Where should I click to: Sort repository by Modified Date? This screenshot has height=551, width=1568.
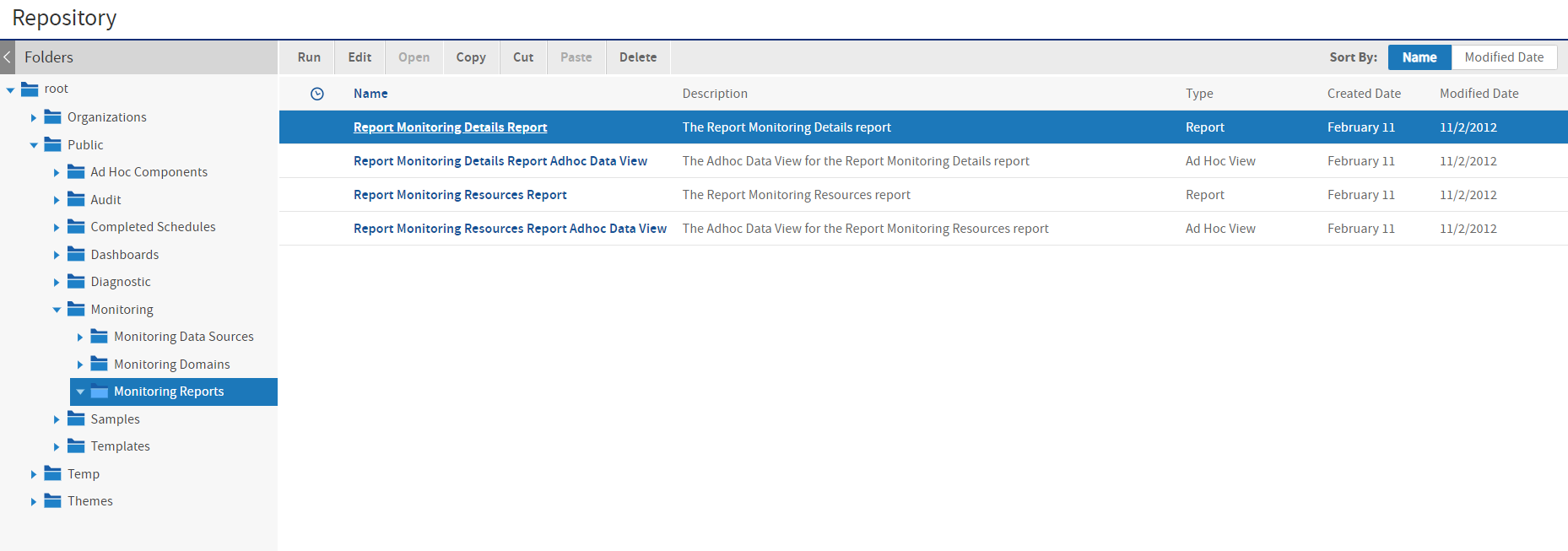[x=1504, y=57]
